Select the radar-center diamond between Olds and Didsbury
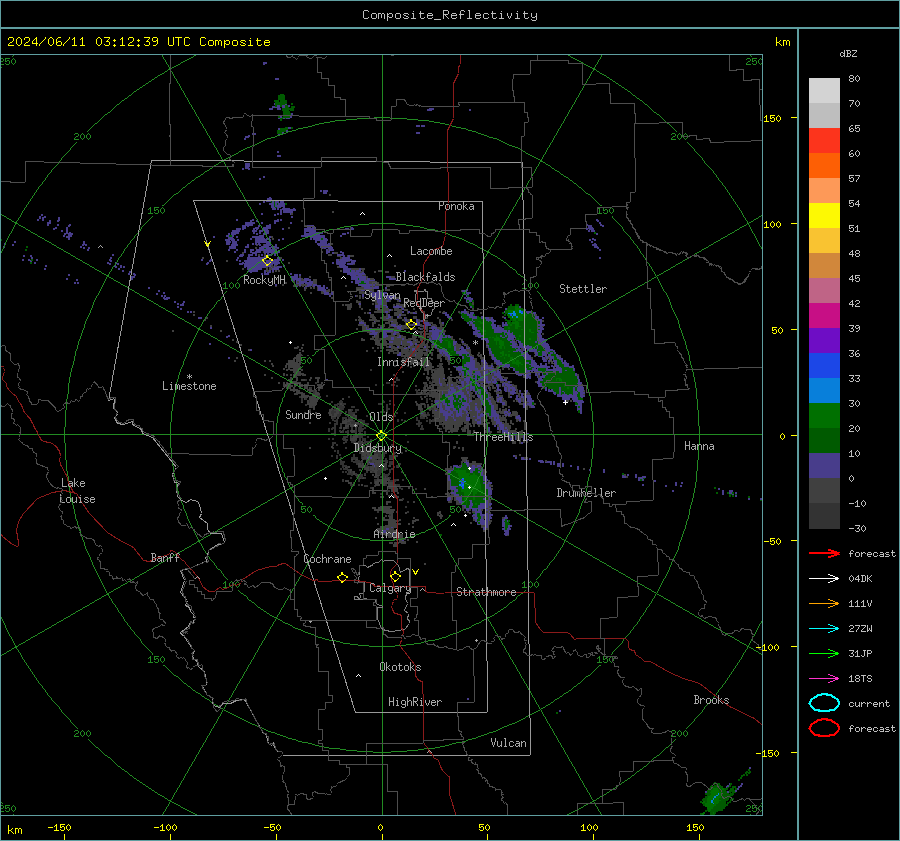 tap(381, 436)
